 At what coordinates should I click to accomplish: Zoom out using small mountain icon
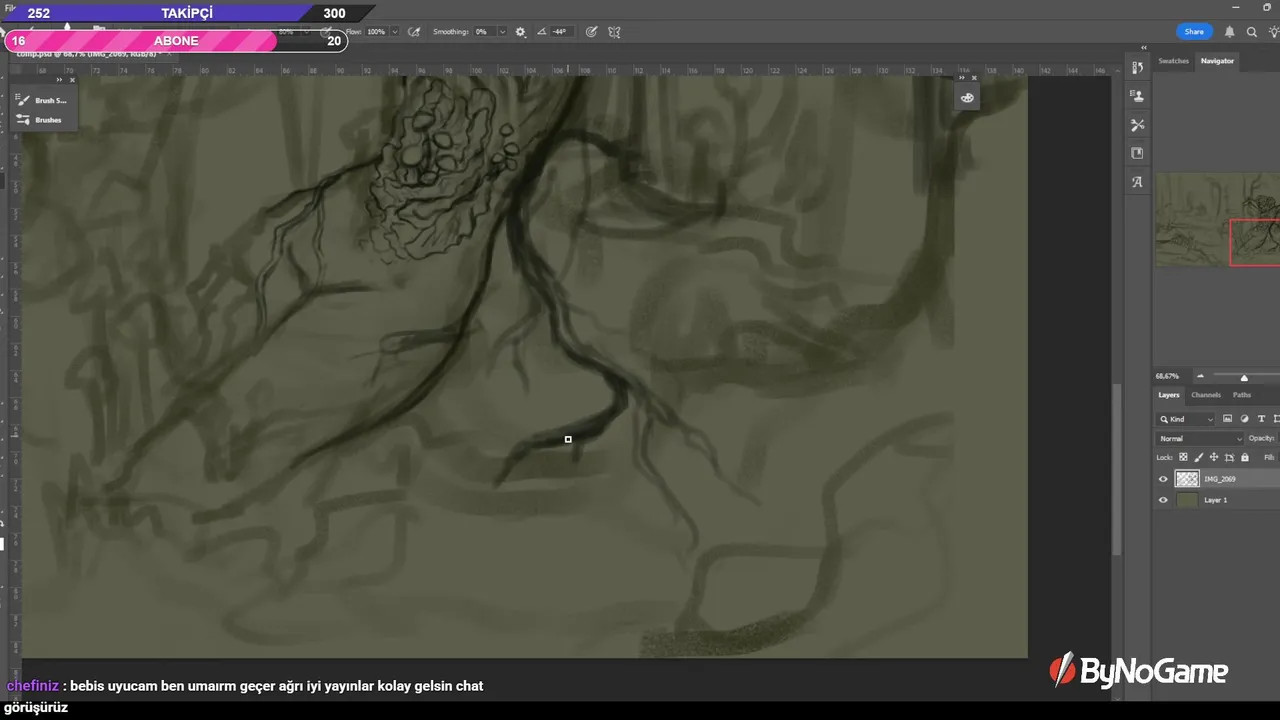tap(1200, 377)
